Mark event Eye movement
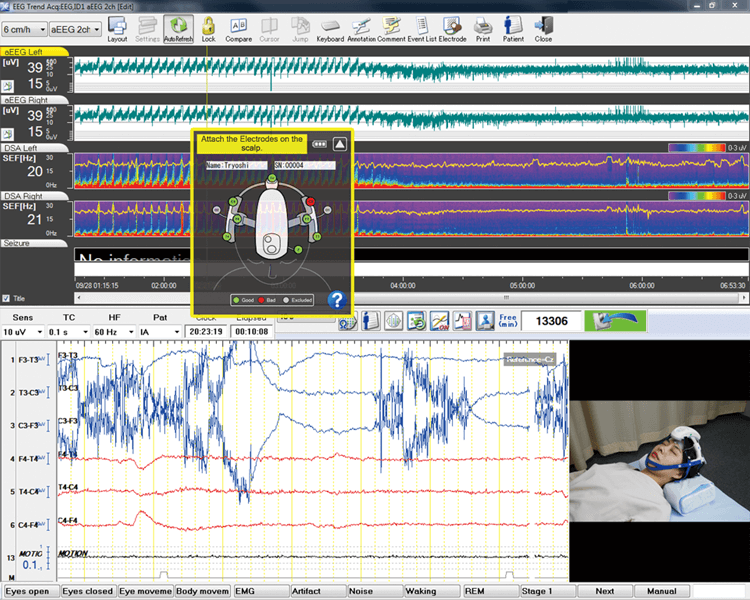Image resolution: width=750 pixels, height=600 pixels. pos(145,591)
